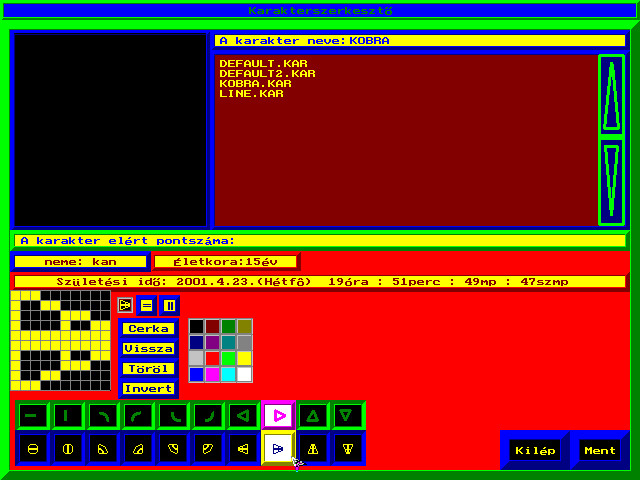Screen dimensions: 640x480
Task: Toggle the vertical lines mode button above Cerka
Action: coord(169,305)
